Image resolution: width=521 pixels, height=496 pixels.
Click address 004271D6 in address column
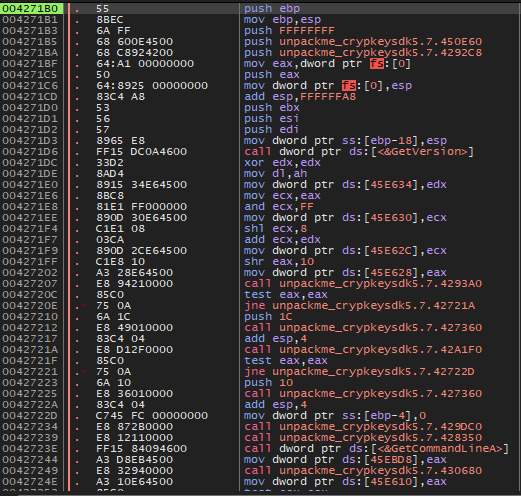[30, 151]
